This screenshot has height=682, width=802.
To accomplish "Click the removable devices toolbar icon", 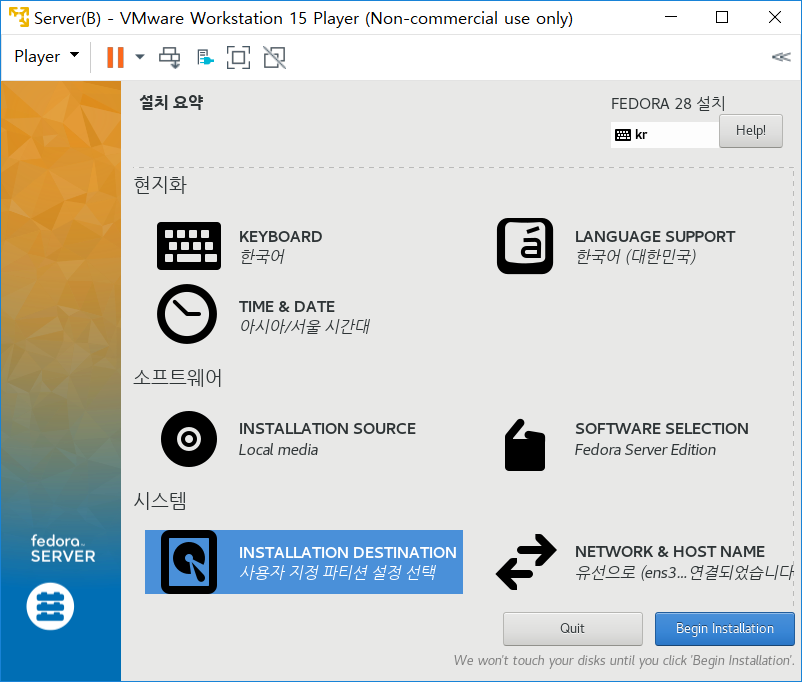I will [205, 57].
